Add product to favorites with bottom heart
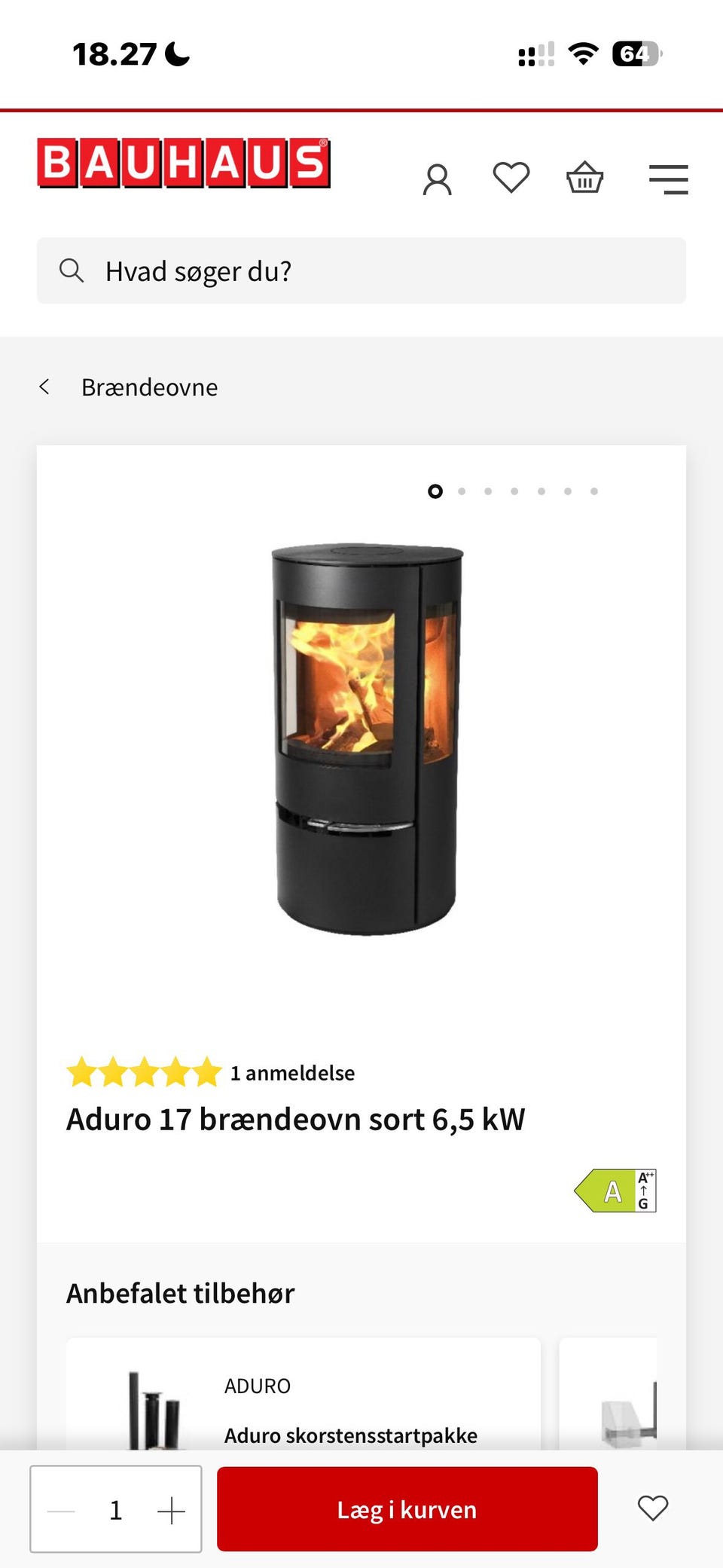The height and width of the screenshot is (1568, 723). click(653, 1508)
